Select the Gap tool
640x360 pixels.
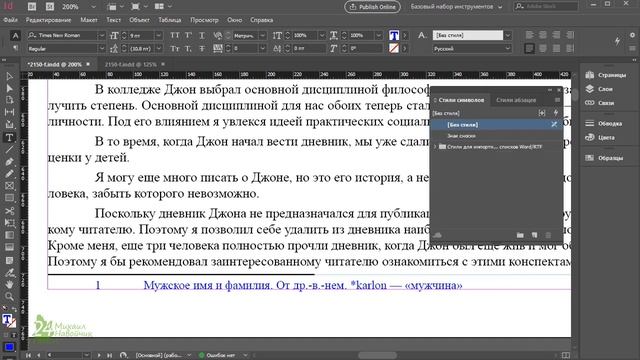point(9,112)
